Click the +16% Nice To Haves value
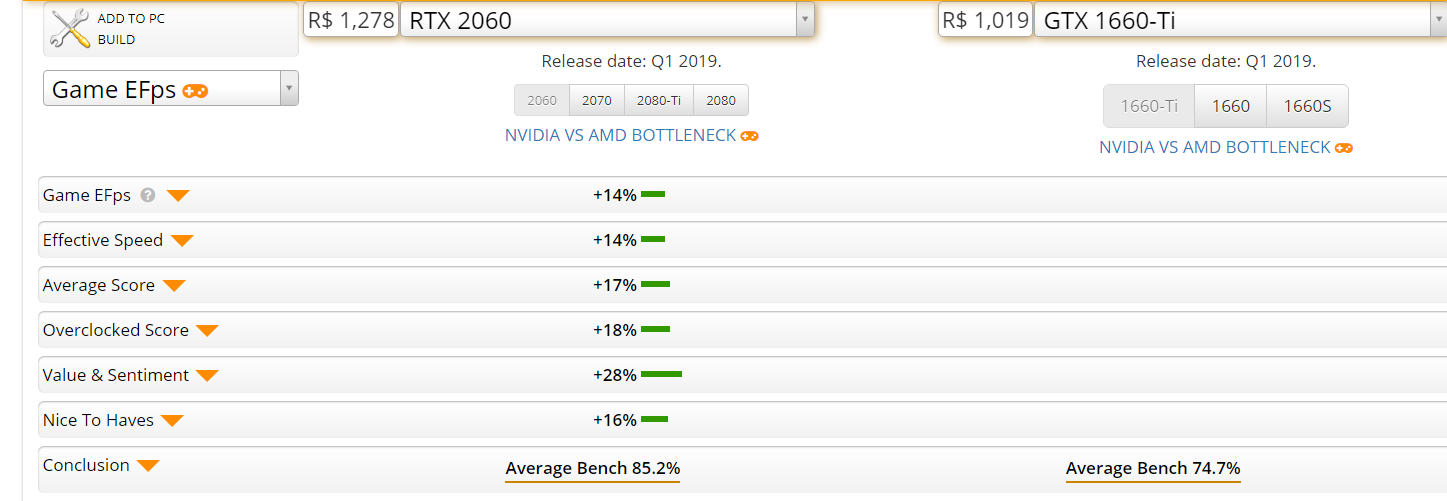The width and height of the screenshot is (1447, 501). pyautogui.click(x=615, y=420)
